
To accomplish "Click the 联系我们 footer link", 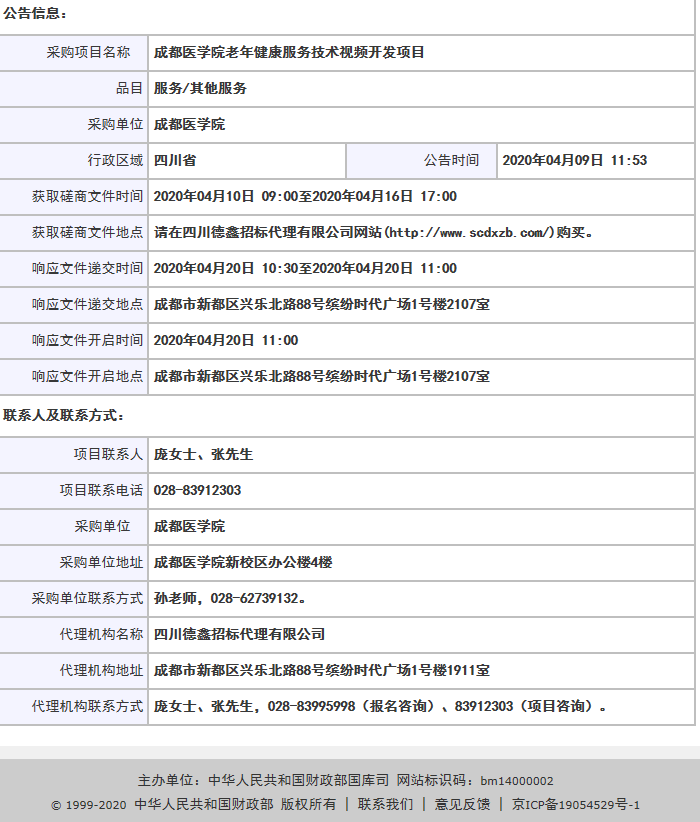I will point(385,804).
